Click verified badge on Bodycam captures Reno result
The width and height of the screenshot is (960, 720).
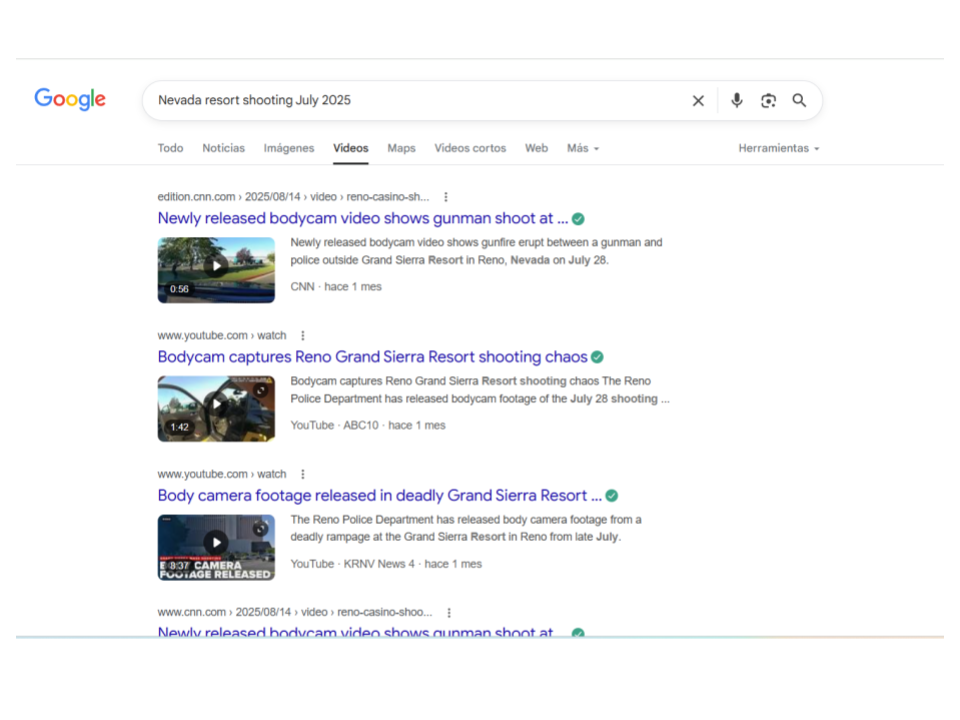[x=597, y=357]
